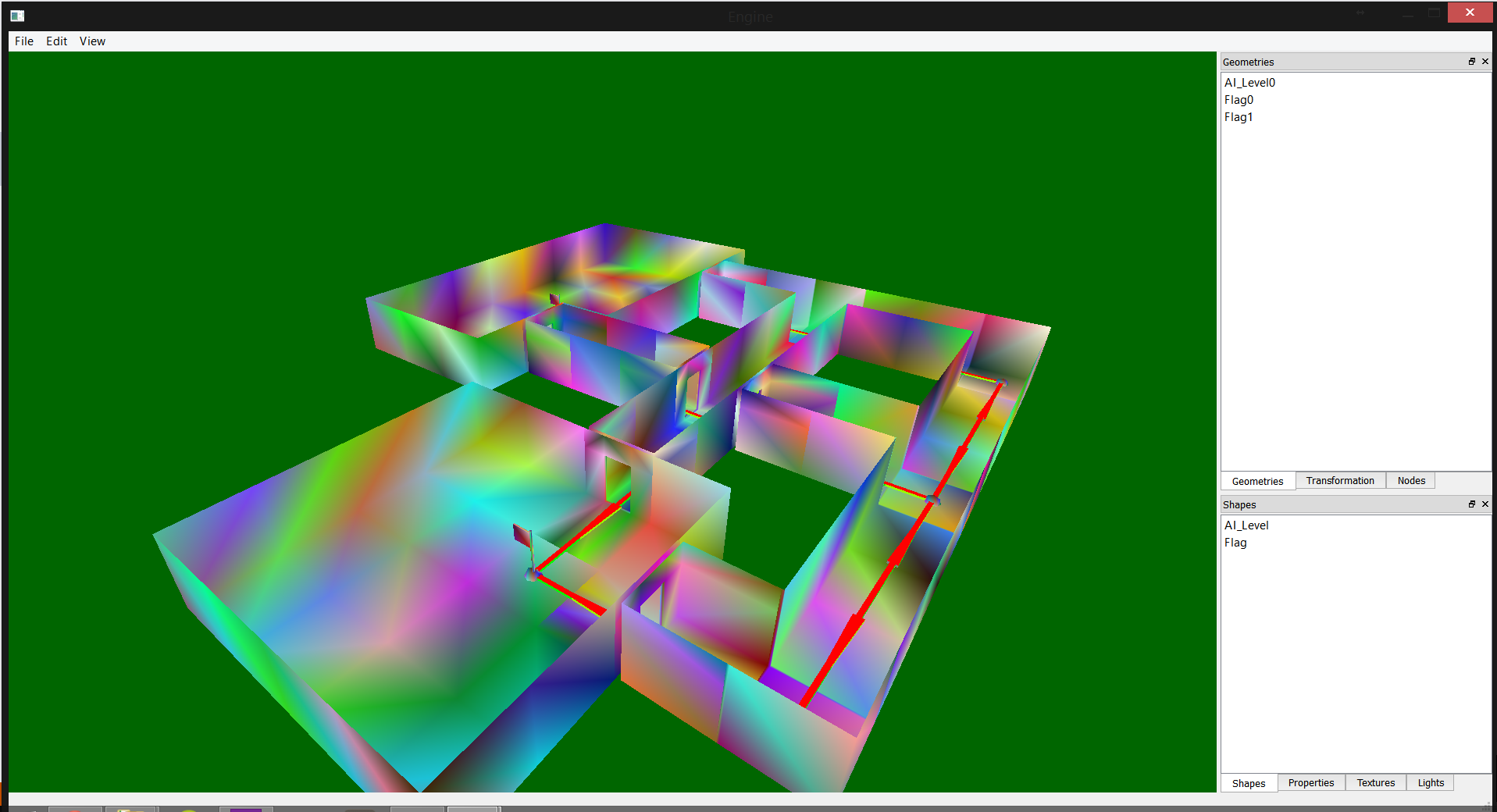This screenshot has width=1497, height=812.
Task: Float the Shapes dock panel
Action: click(1472, 504)
